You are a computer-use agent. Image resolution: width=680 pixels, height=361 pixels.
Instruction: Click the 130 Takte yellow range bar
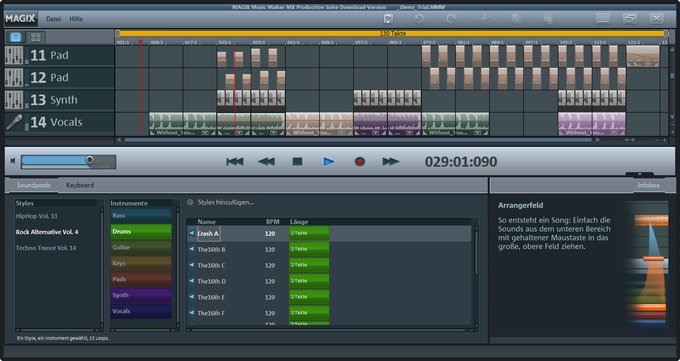coord(392,33)
